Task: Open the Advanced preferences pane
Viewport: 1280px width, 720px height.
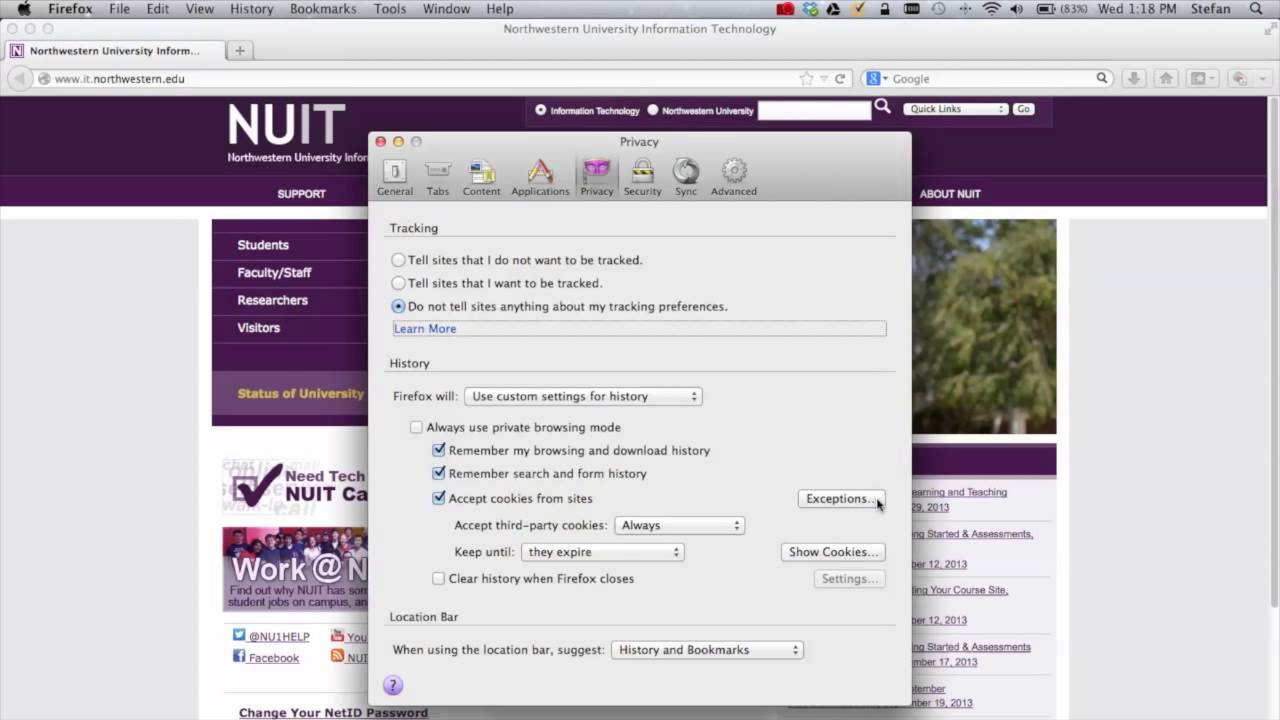Action: (x=733, y=176)
